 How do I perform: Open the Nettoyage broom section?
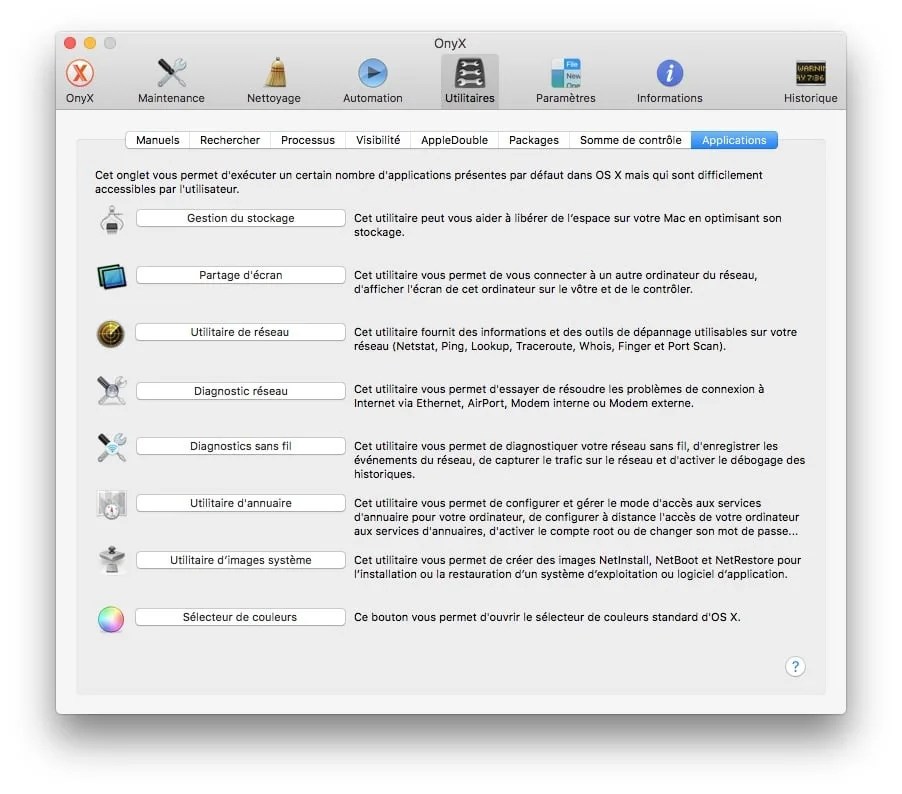click(x=274, y=81)
